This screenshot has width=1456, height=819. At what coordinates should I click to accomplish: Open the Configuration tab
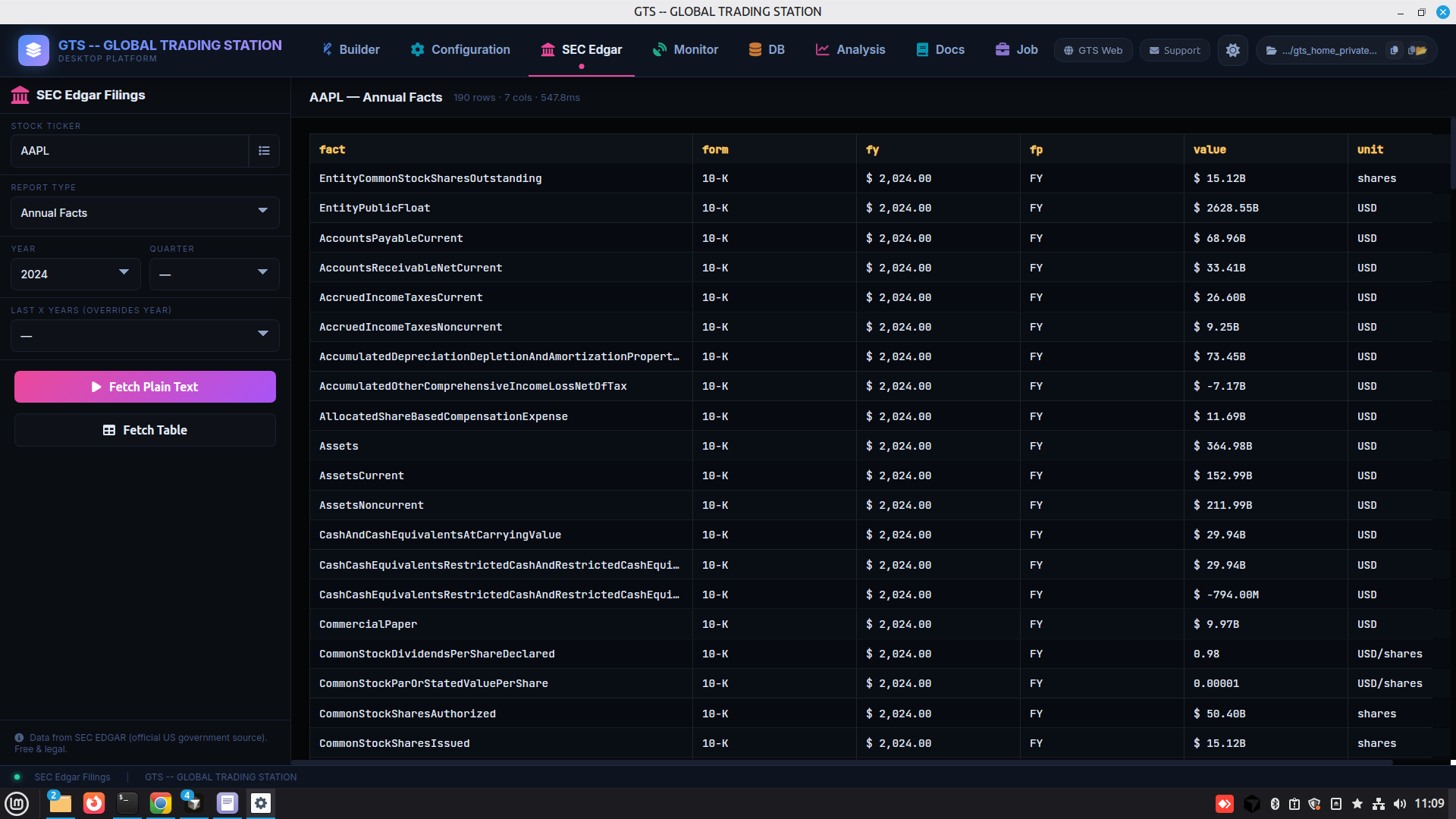460,50
